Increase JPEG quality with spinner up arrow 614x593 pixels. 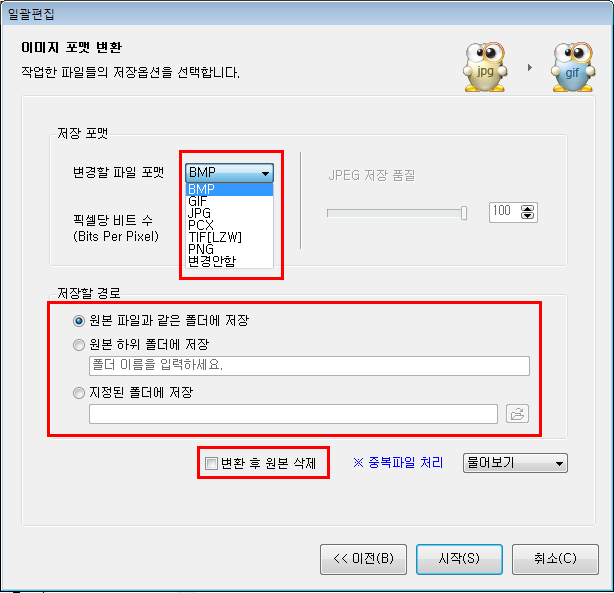(x=527, y=208)
